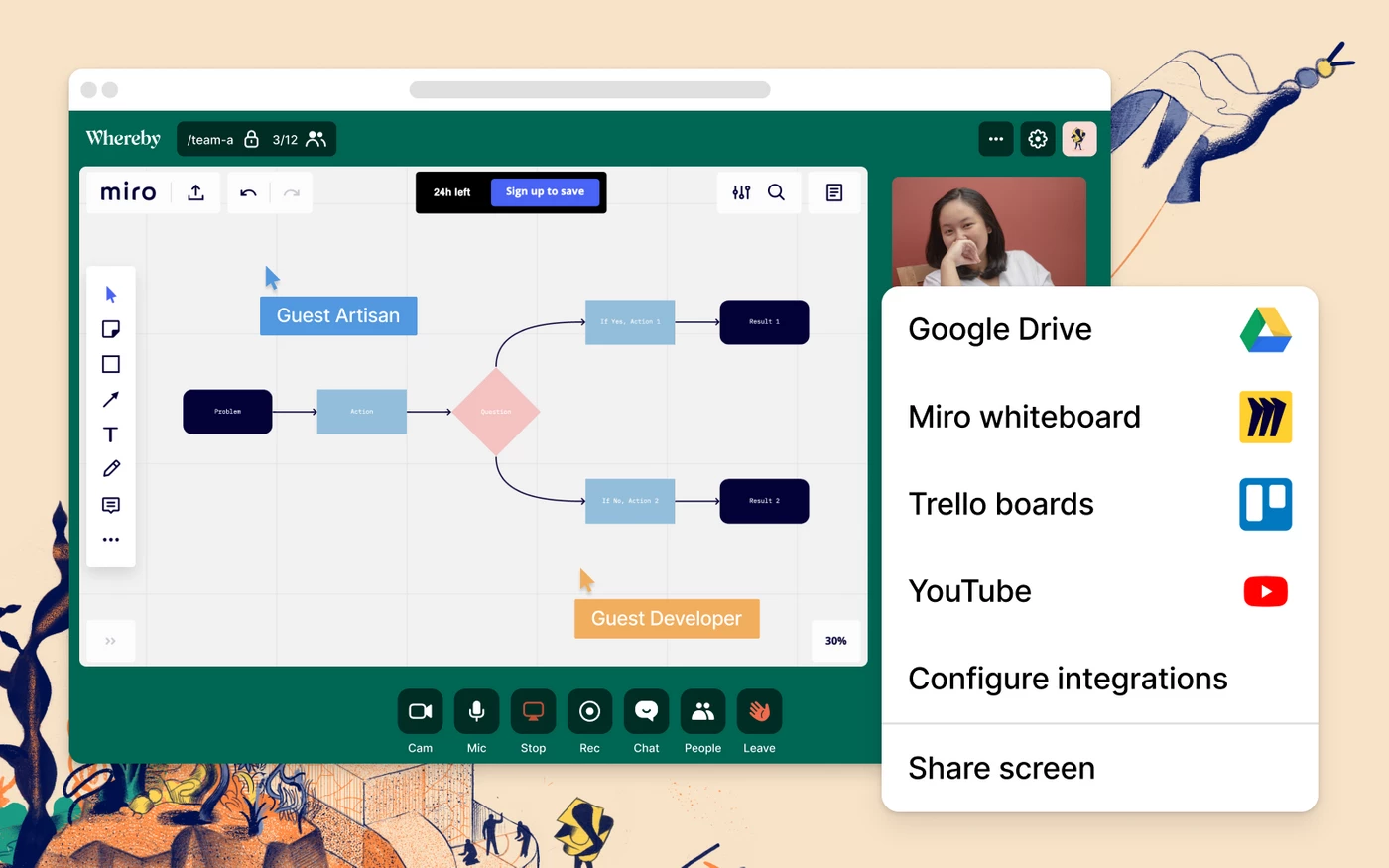Image resolution: width=1389 pixels, height=868 pixels.
Task: Open Configure integrations
Action: click(1099, 679)
